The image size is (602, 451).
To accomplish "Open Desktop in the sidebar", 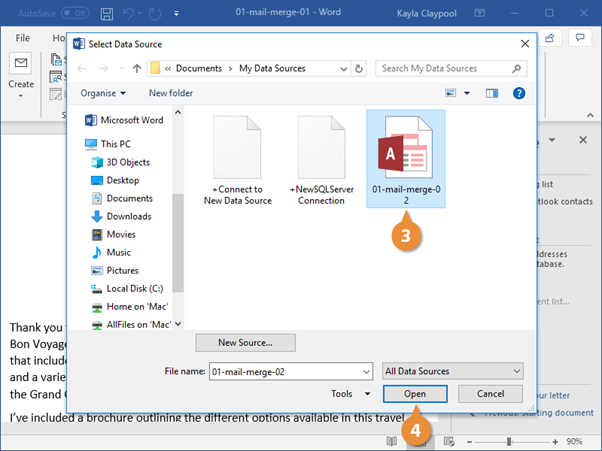I will [115, 180].
